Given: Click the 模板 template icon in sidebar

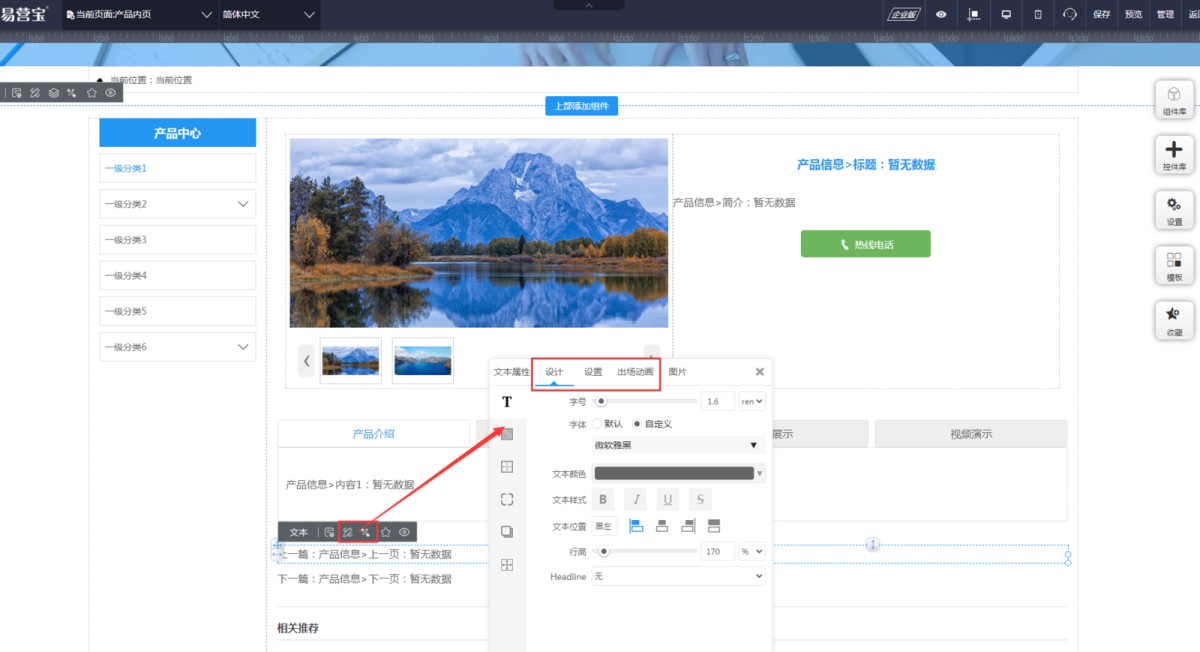Looking at the screenshot, I should pyautogui.click(x=1174, y=265).
